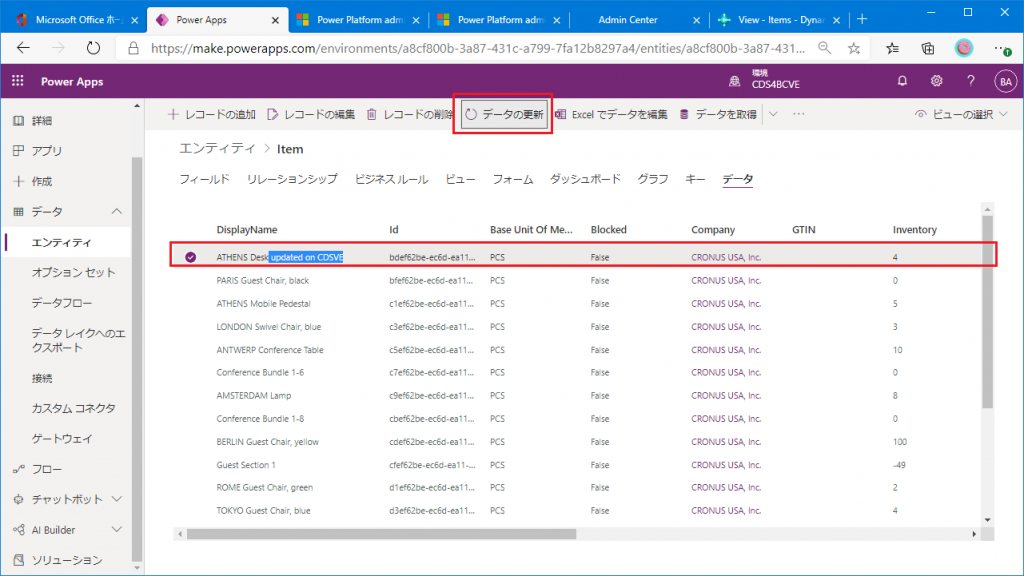Click the data grid vertical scrollbar
Image resolution: width=1024 pixels, height=576 pixels.
(x=987, y=311)
